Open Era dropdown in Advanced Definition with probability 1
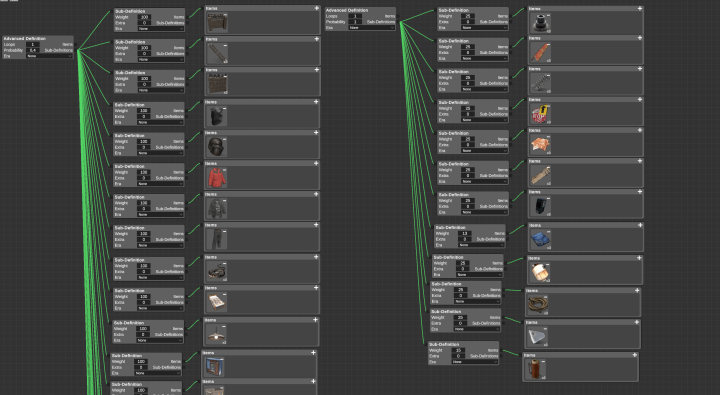 [x=371, y=28]
